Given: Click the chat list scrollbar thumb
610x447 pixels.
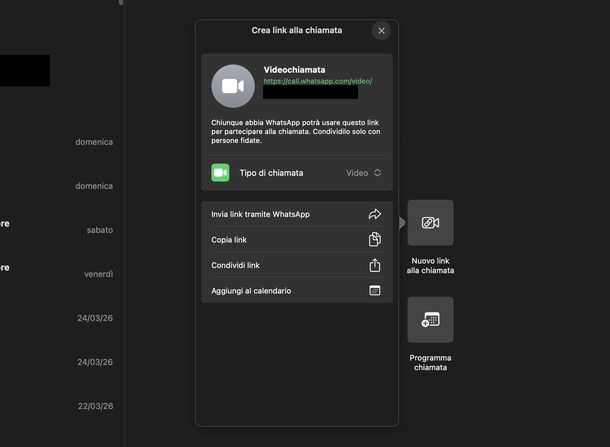Looking at the screenshot, I should 121,2.
